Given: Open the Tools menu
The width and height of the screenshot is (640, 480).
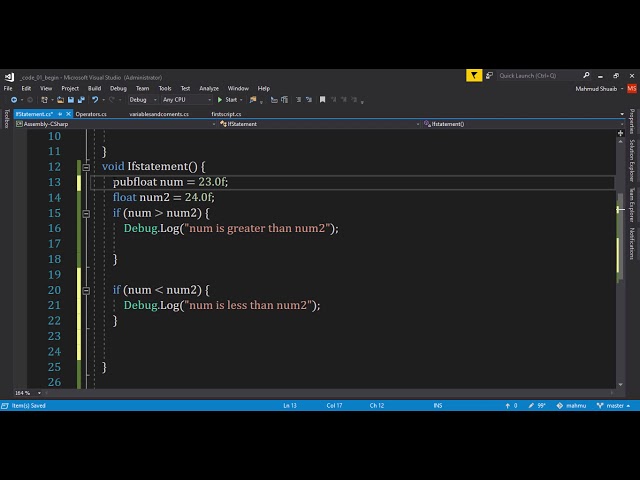Looking at the screenshot, I should (x=165, y=89).
